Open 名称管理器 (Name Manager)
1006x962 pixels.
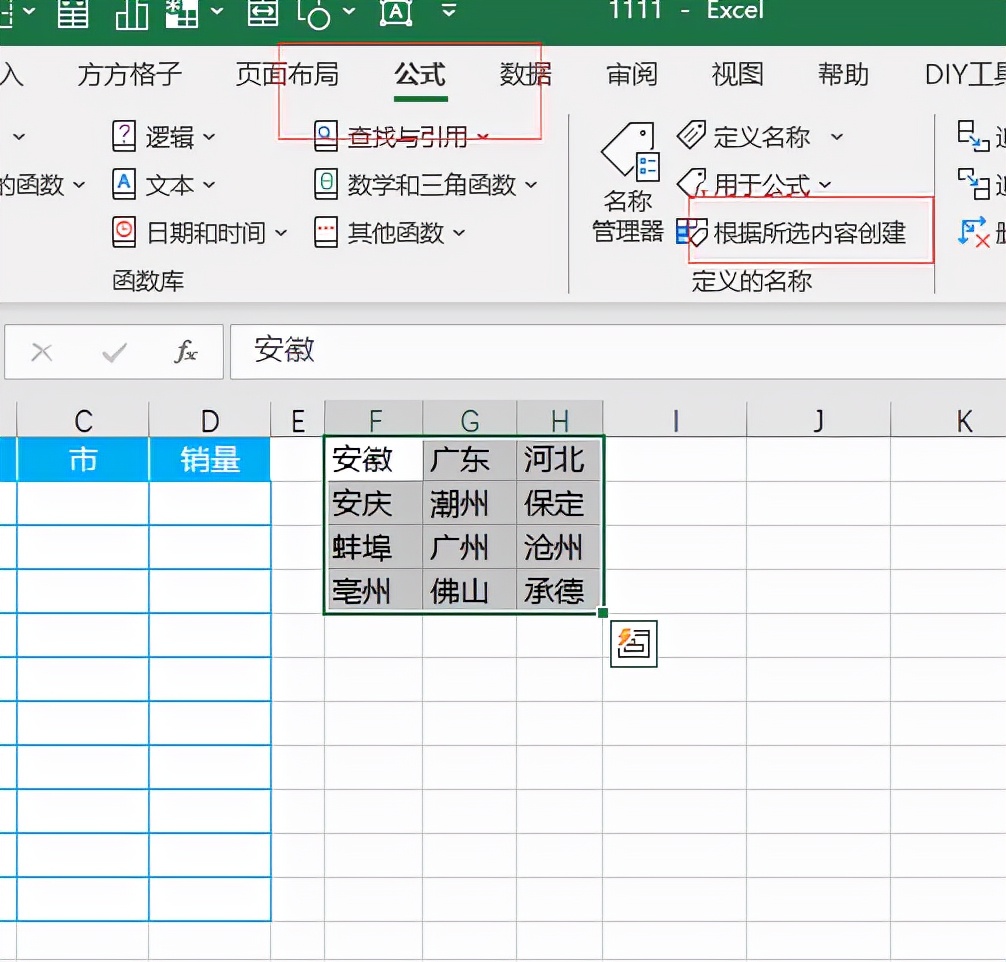click(x=628, y=183)
